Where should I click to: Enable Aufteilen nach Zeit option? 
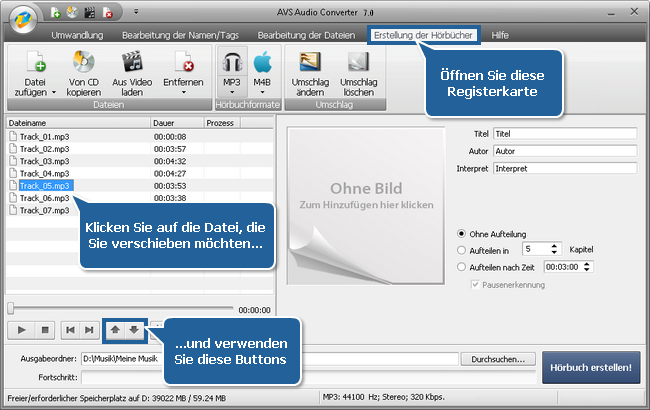pyautogui.click(x=460, y=267)
